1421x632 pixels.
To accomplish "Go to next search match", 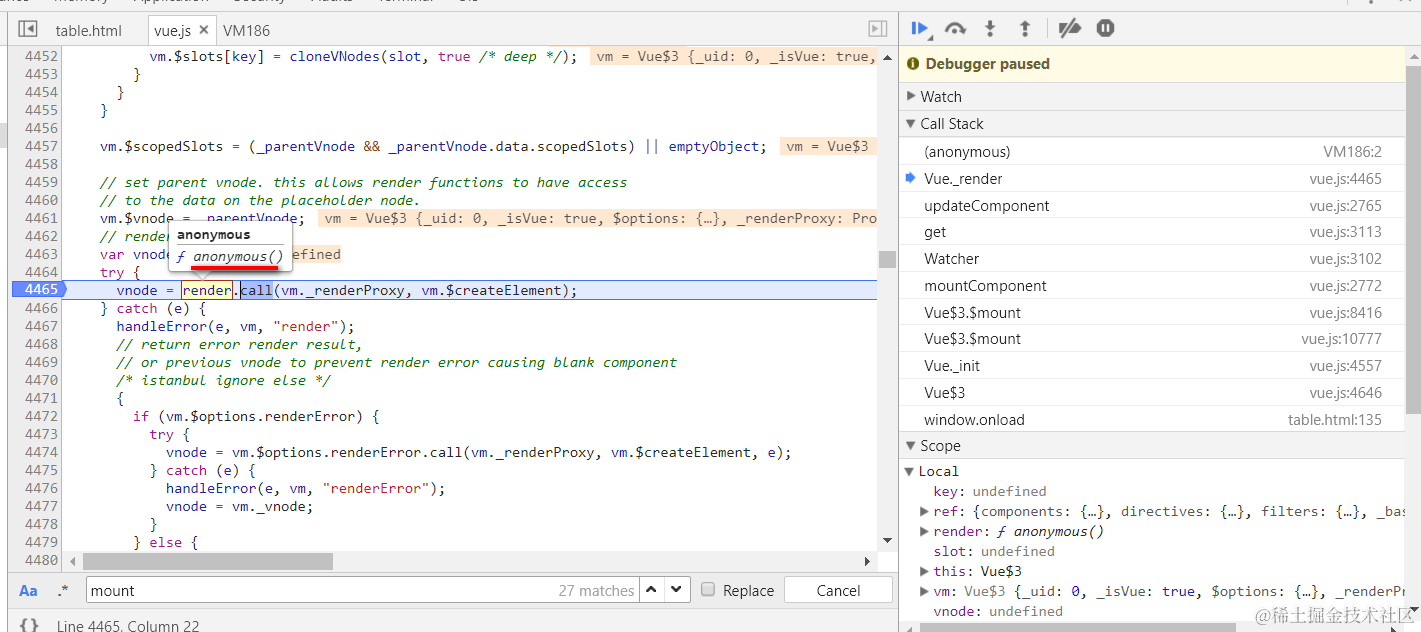I will pyautogui.click(x=677, y=590).
